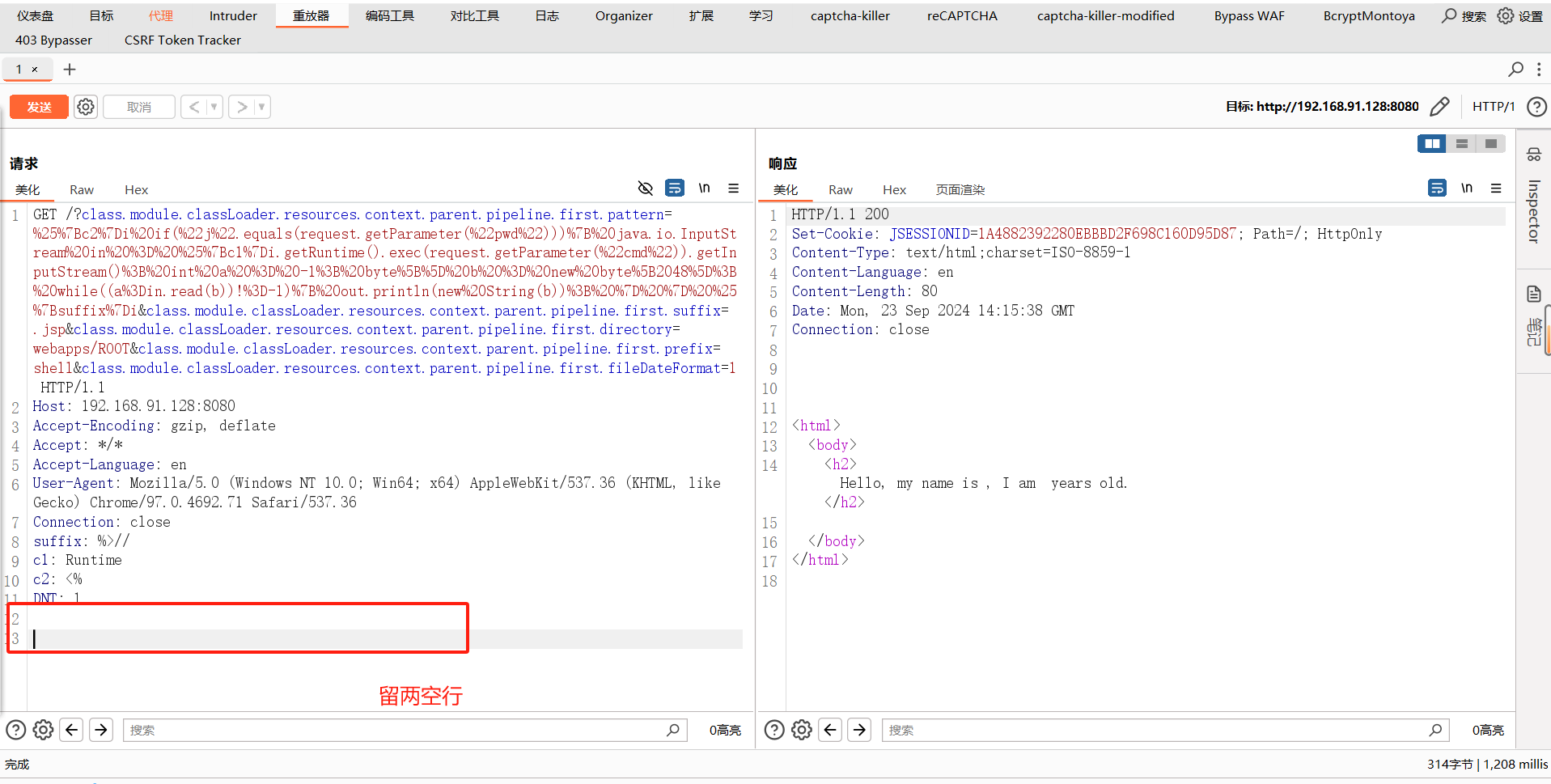
Task: Go to previous match in request search
Action: (x=72, y=730)
